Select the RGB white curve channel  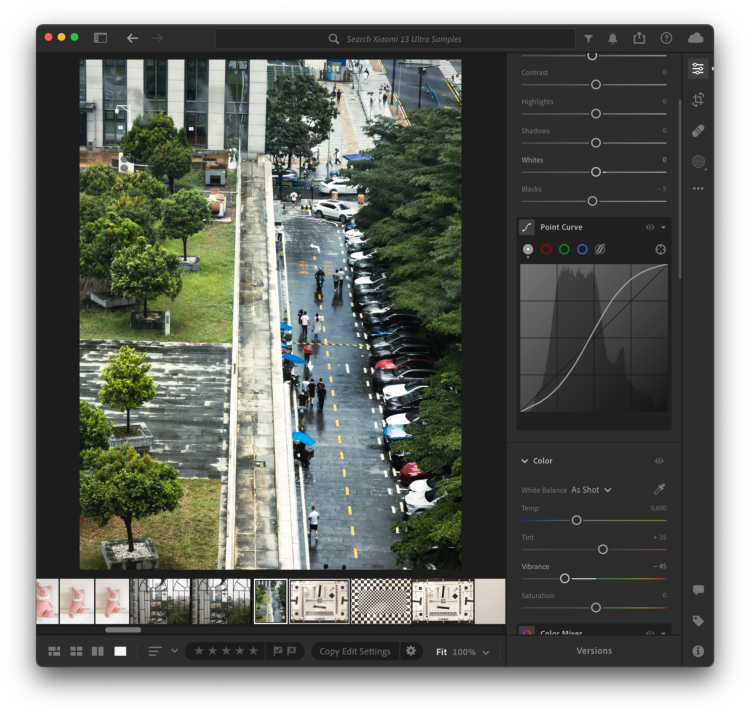528,249
